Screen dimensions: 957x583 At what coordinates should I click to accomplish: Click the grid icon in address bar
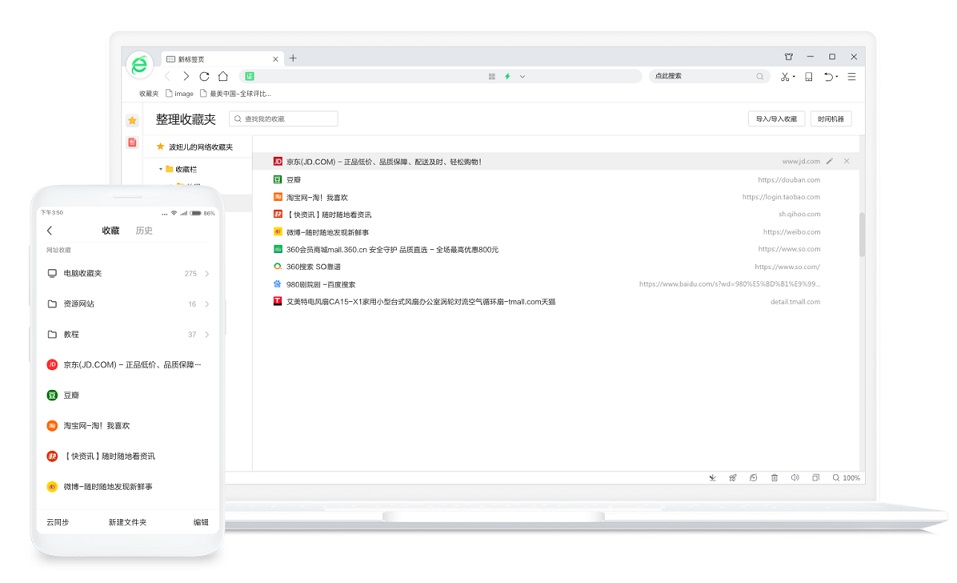pos(492,76)
